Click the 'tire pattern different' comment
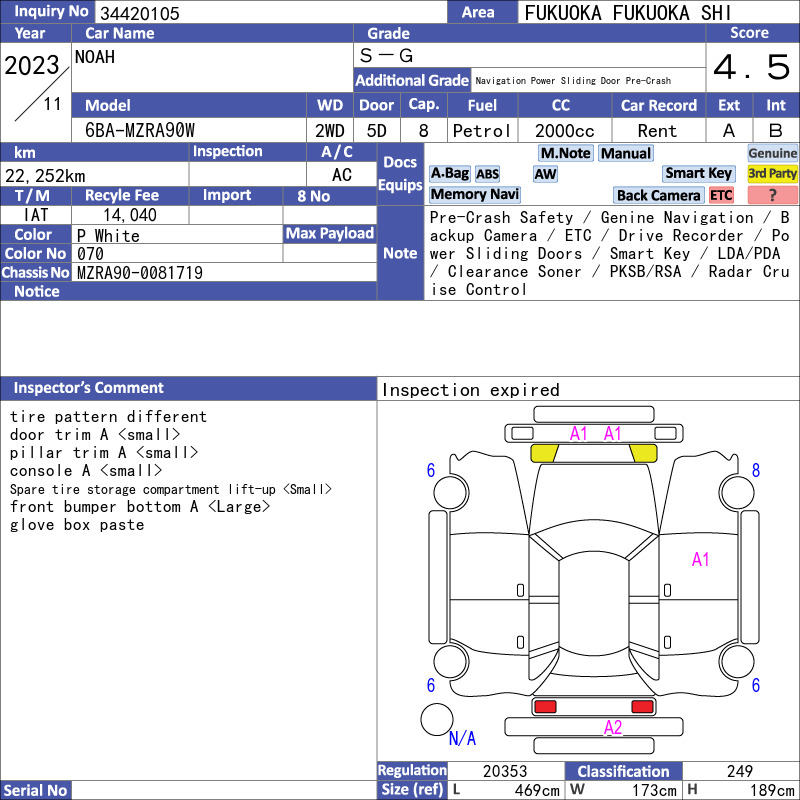800x800 pixels. (108, 417)
